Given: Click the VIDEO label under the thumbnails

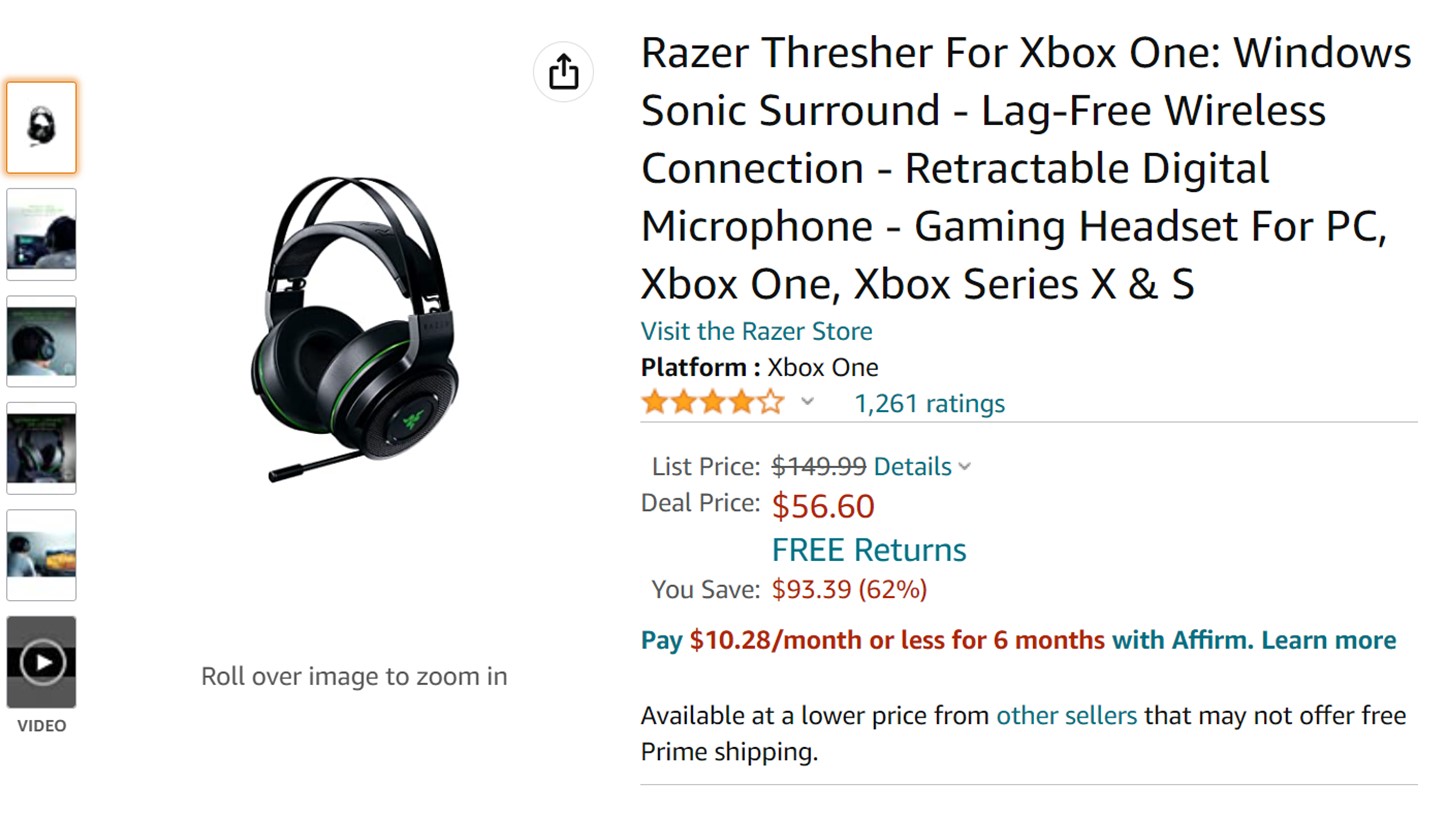Looking at the screenshot, I should pyautogui.click(x=42, y=726).
